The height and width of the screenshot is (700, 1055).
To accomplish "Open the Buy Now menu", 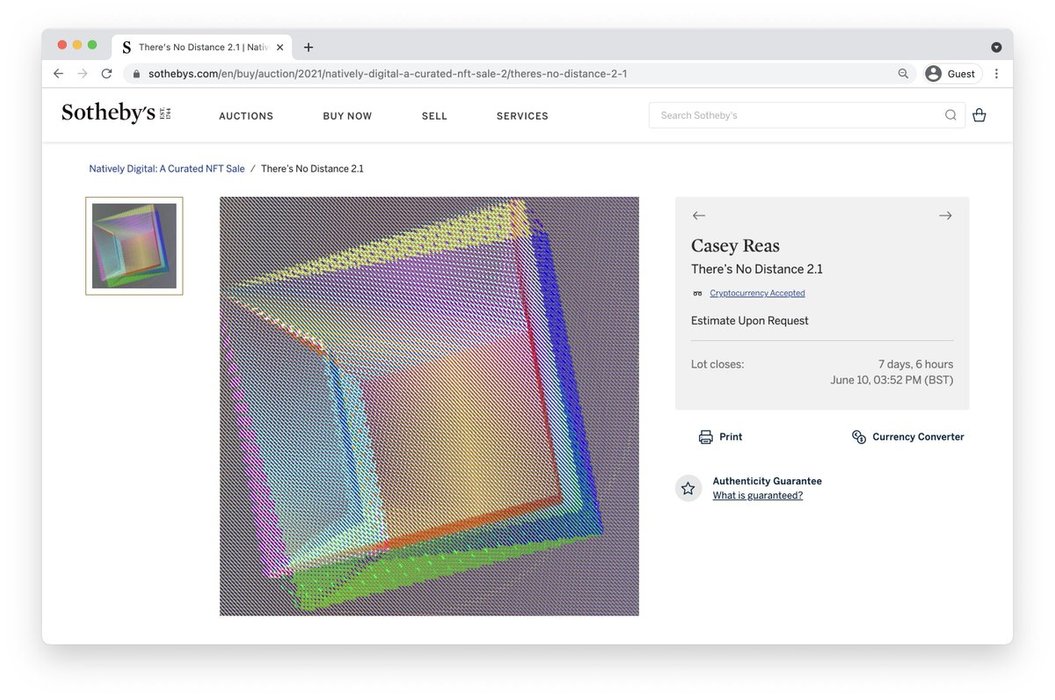I will tap(347, 116).
